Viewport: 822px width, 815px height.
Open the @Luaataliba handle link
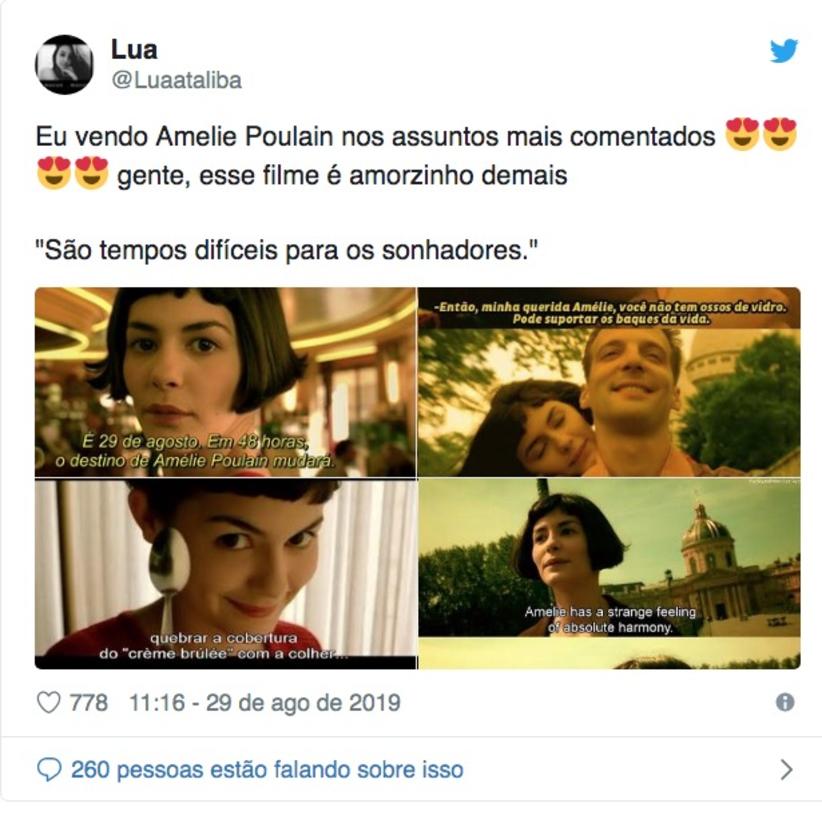[x=177, y=80]
